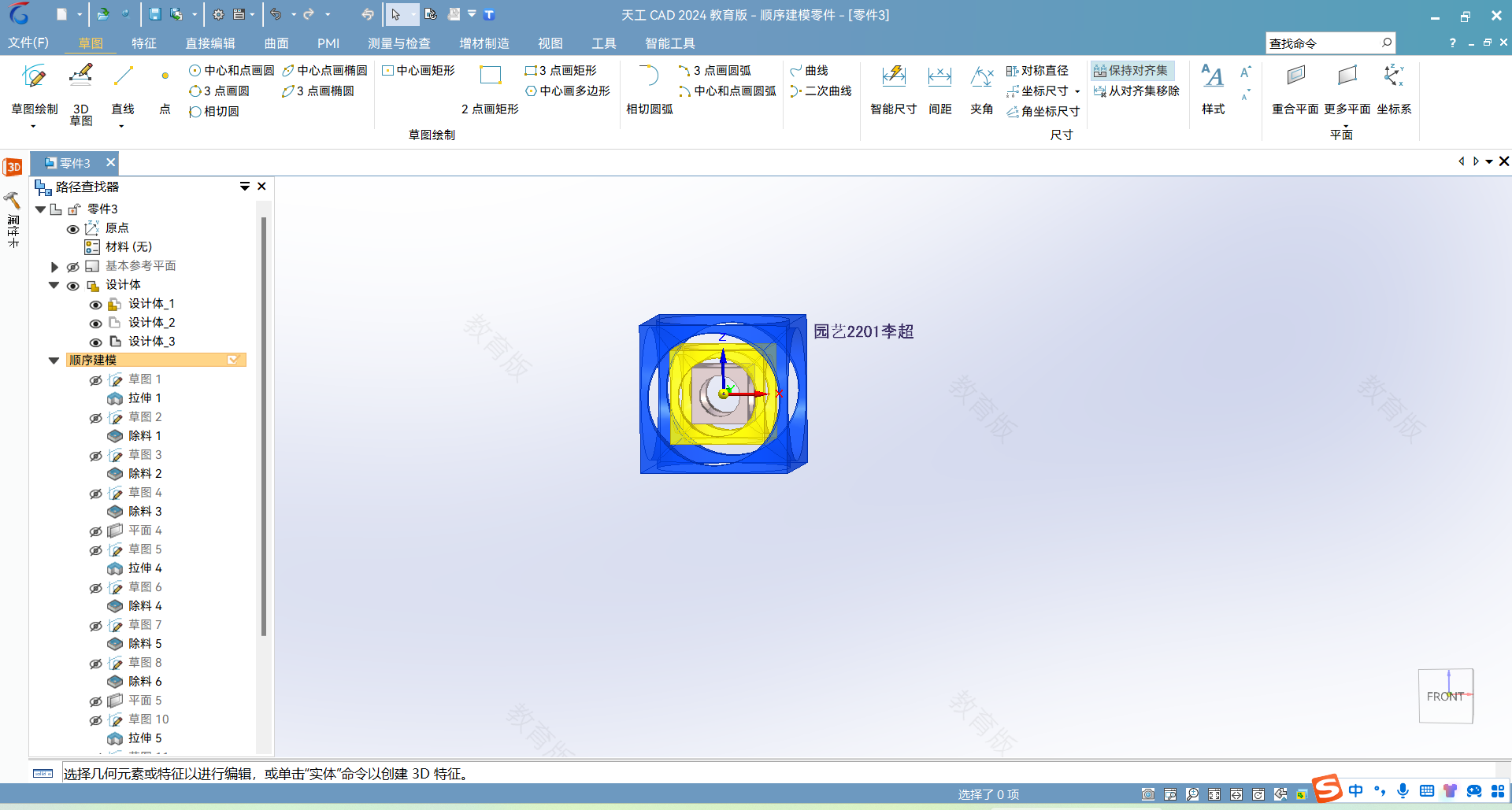Choose the 角坐标尺寸 tool

pyautogui.click(x=1043, y=112)
